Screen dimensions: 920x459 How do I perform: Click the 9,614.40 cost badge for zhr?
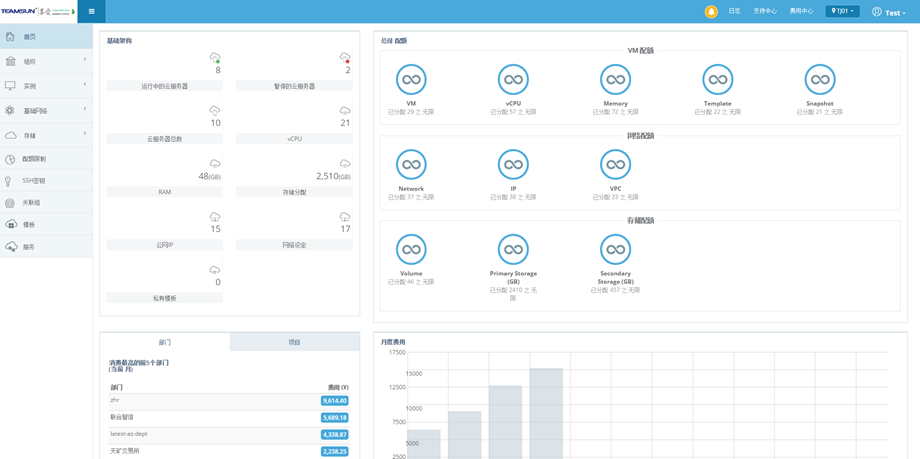335,401
